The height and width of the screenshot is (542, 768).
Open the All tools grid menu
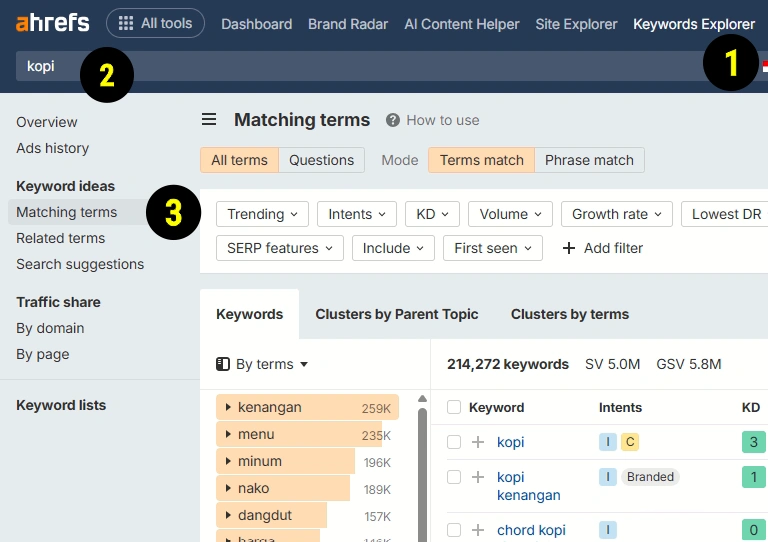tap(155, 23)
